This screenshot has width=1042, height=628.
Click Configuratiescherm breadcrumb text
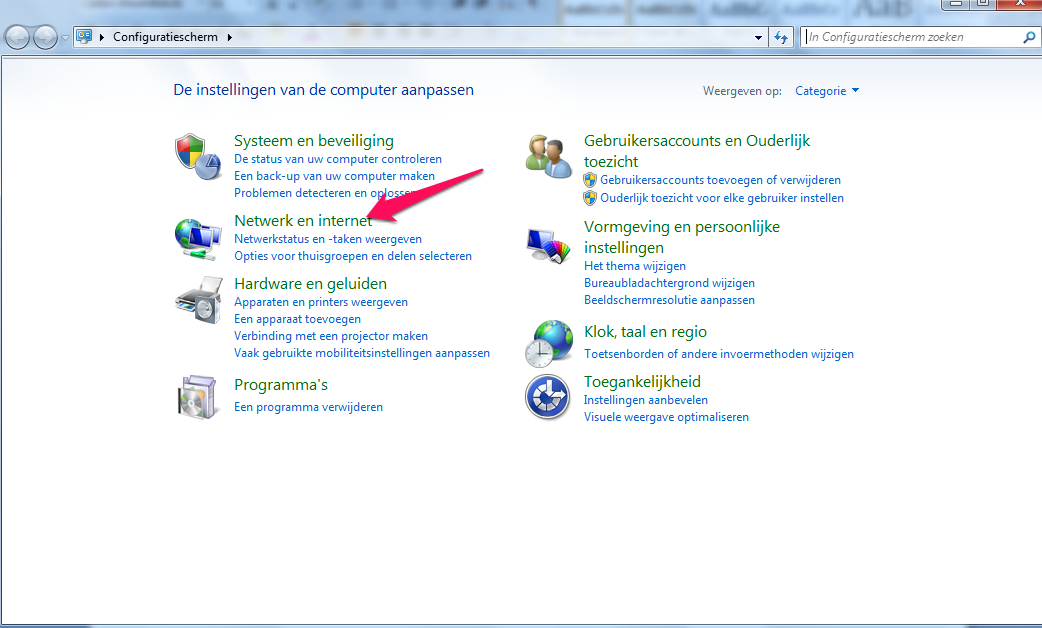165,37
